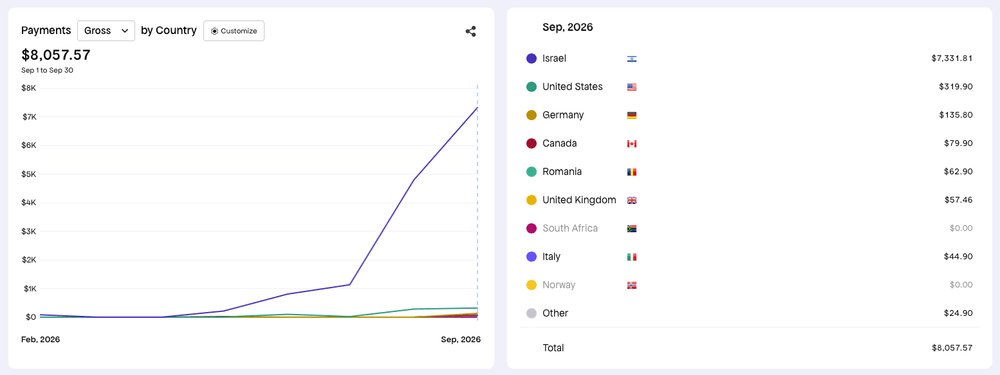Click the $79.90 Canada amount
The image size is (1000, 375).
pos(958,143)
